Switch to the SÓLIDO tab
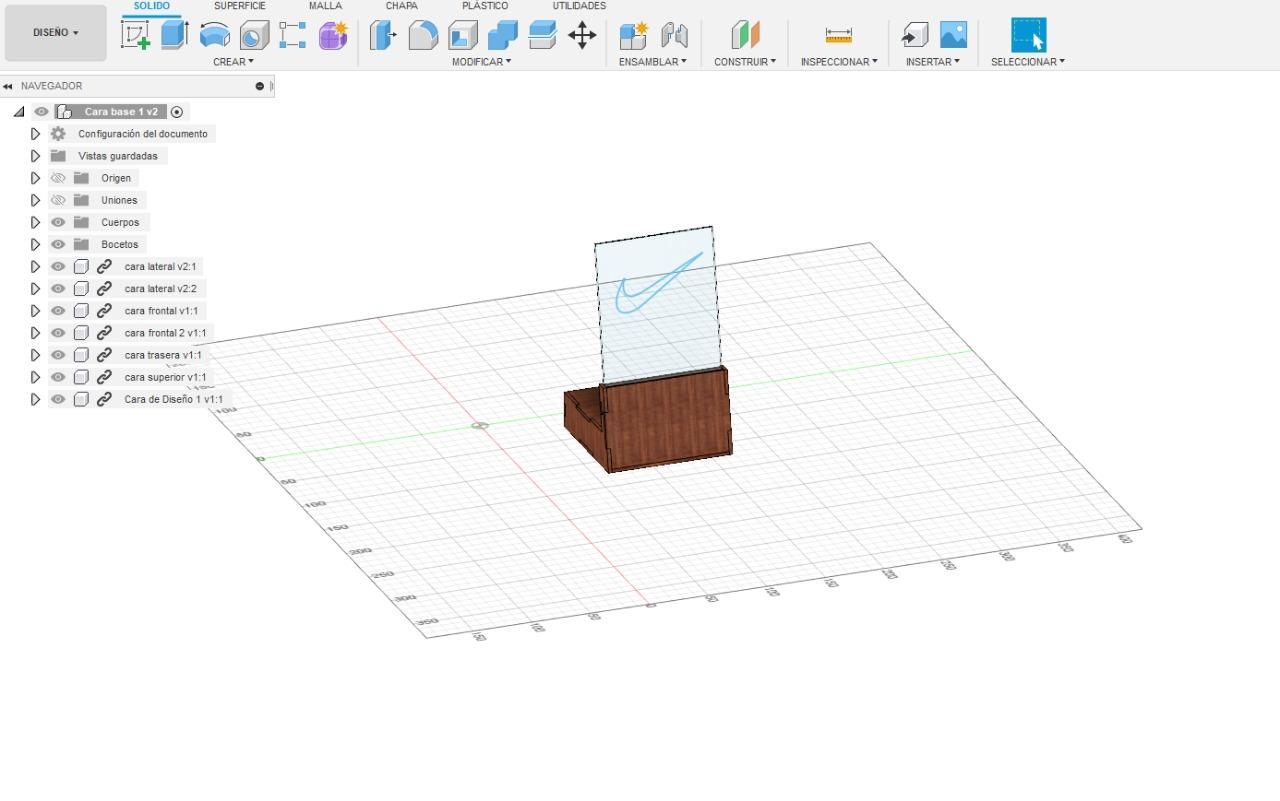 point(152,6)
